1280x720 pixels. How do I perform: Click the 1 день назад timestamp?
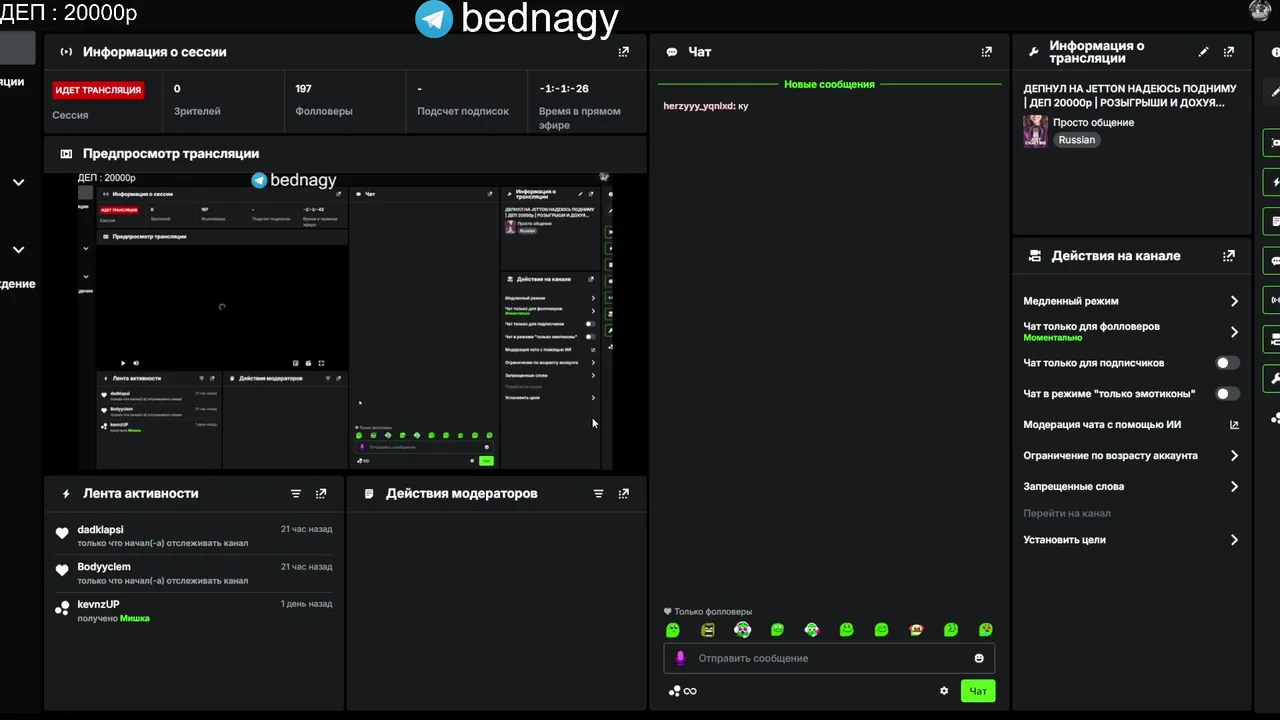pyautogui.click(x=306, y=604)
